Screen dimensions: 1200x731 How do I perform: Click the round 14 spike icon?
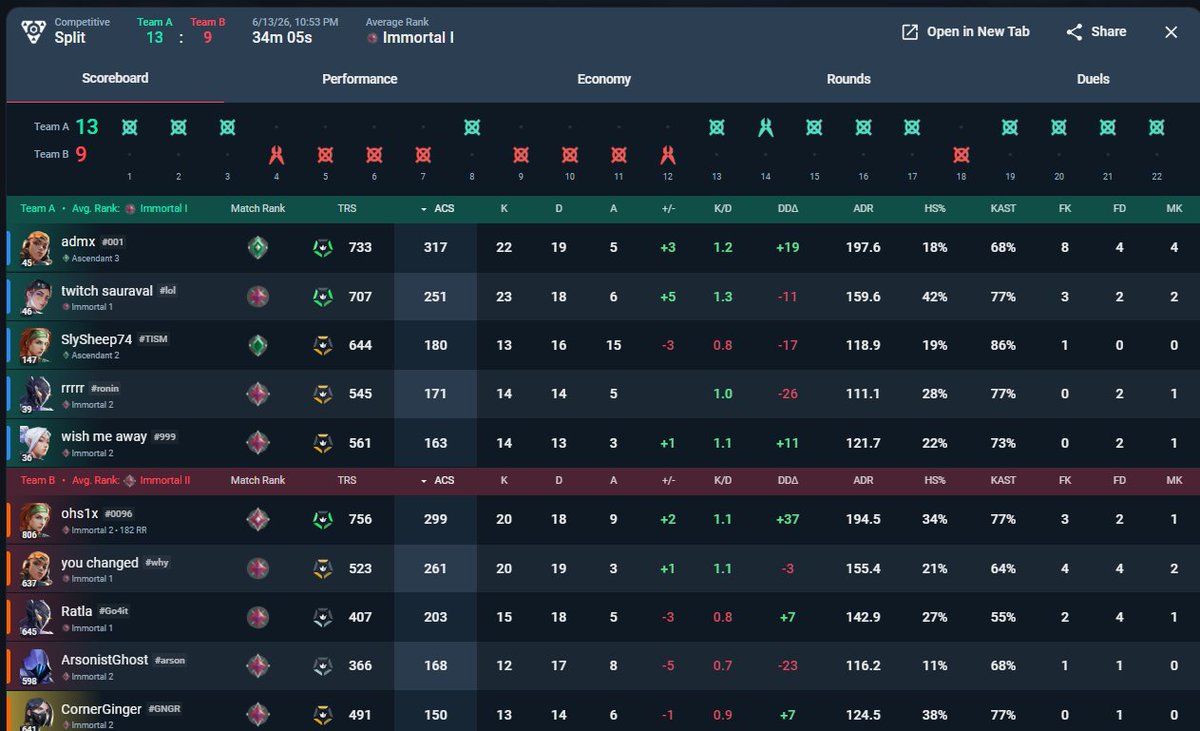(x=766, y=127)
